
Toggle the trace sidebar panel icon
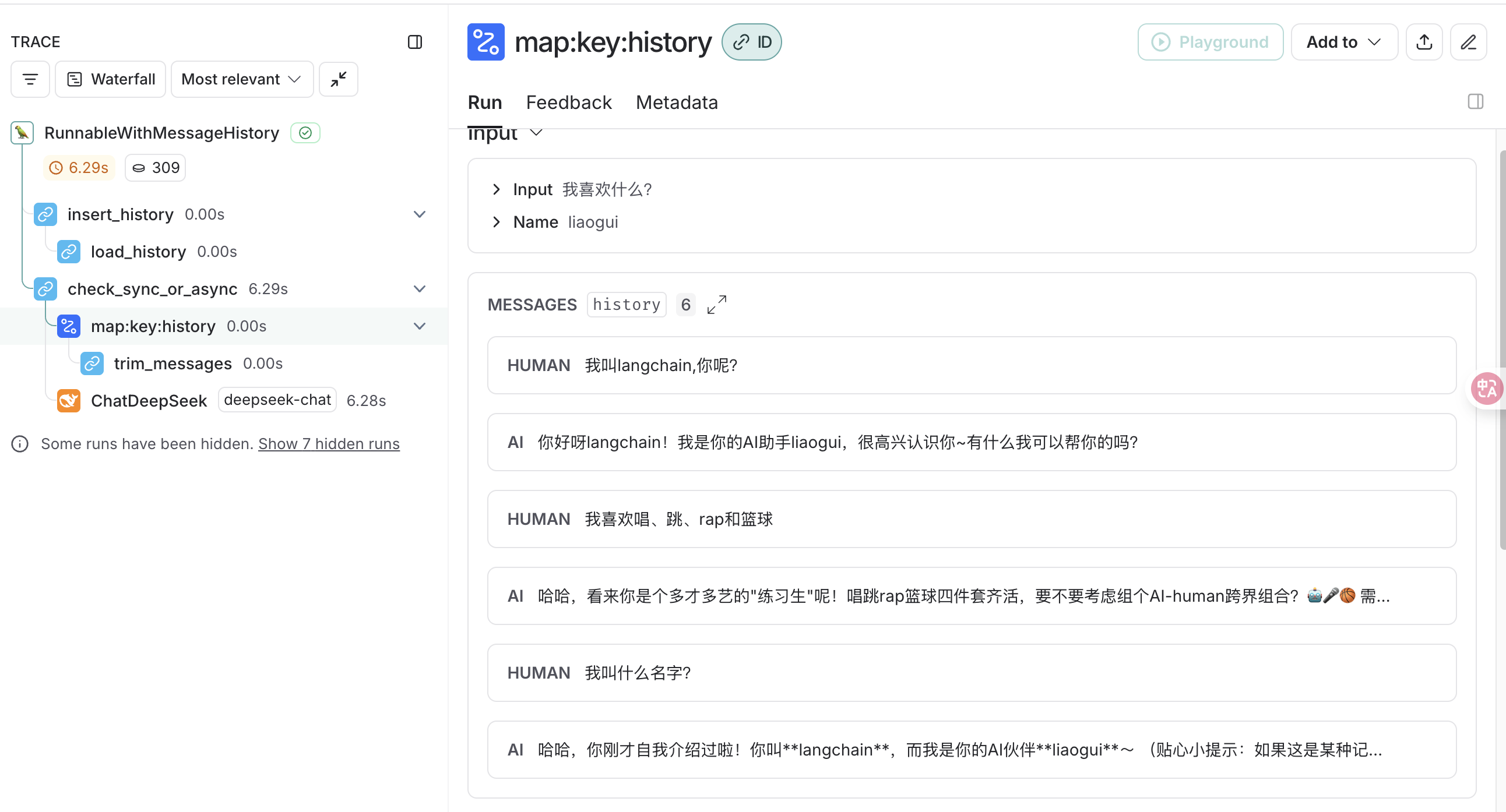tap(414, 42)
